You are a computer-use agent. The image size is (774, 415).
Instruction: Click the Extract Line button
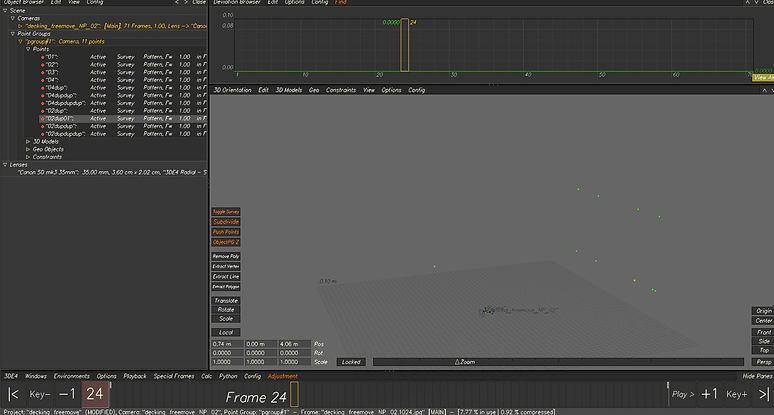226,277
